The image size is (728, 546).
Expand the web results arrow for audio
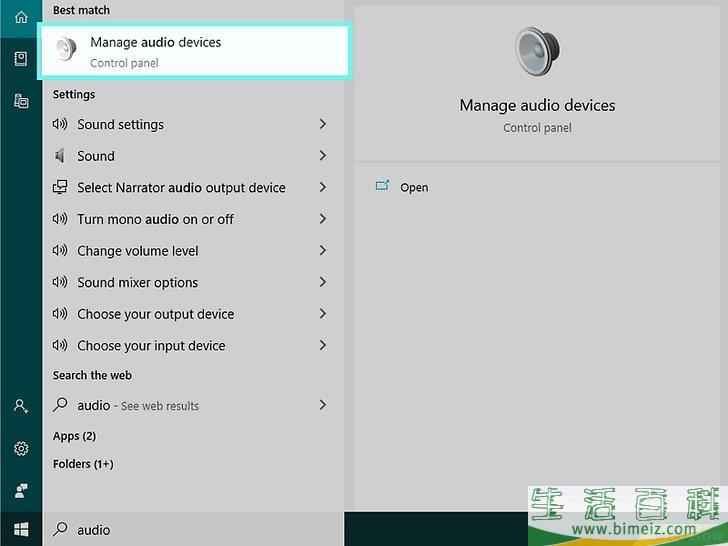click(x=322, y=405)
